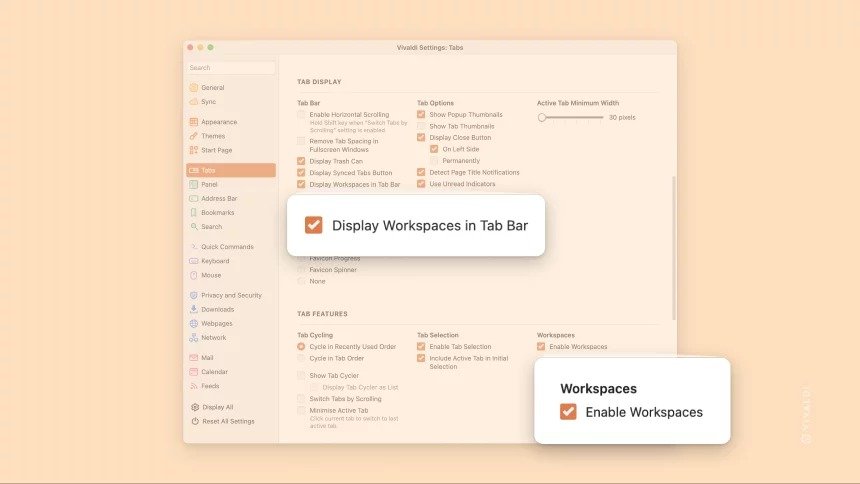Open the Panel settings icon
This screenshot has width=860, height=484.
pyautogui.click(x=194, y=184)
